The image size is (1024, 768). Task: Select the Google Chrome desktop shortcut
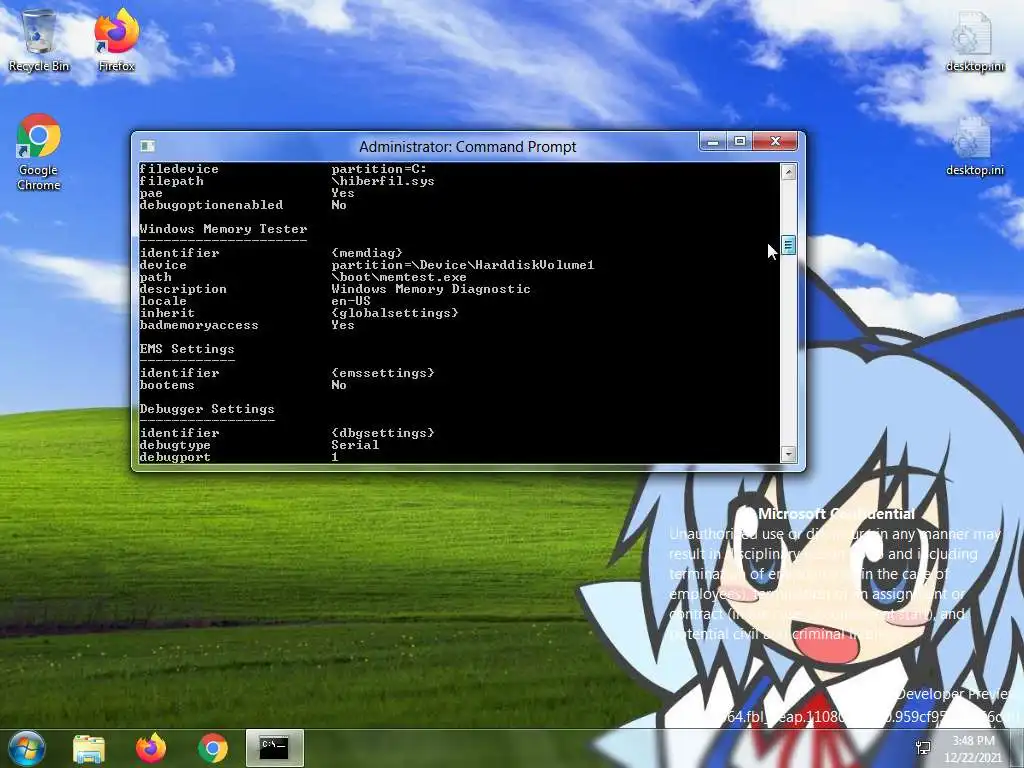(39, 152)
